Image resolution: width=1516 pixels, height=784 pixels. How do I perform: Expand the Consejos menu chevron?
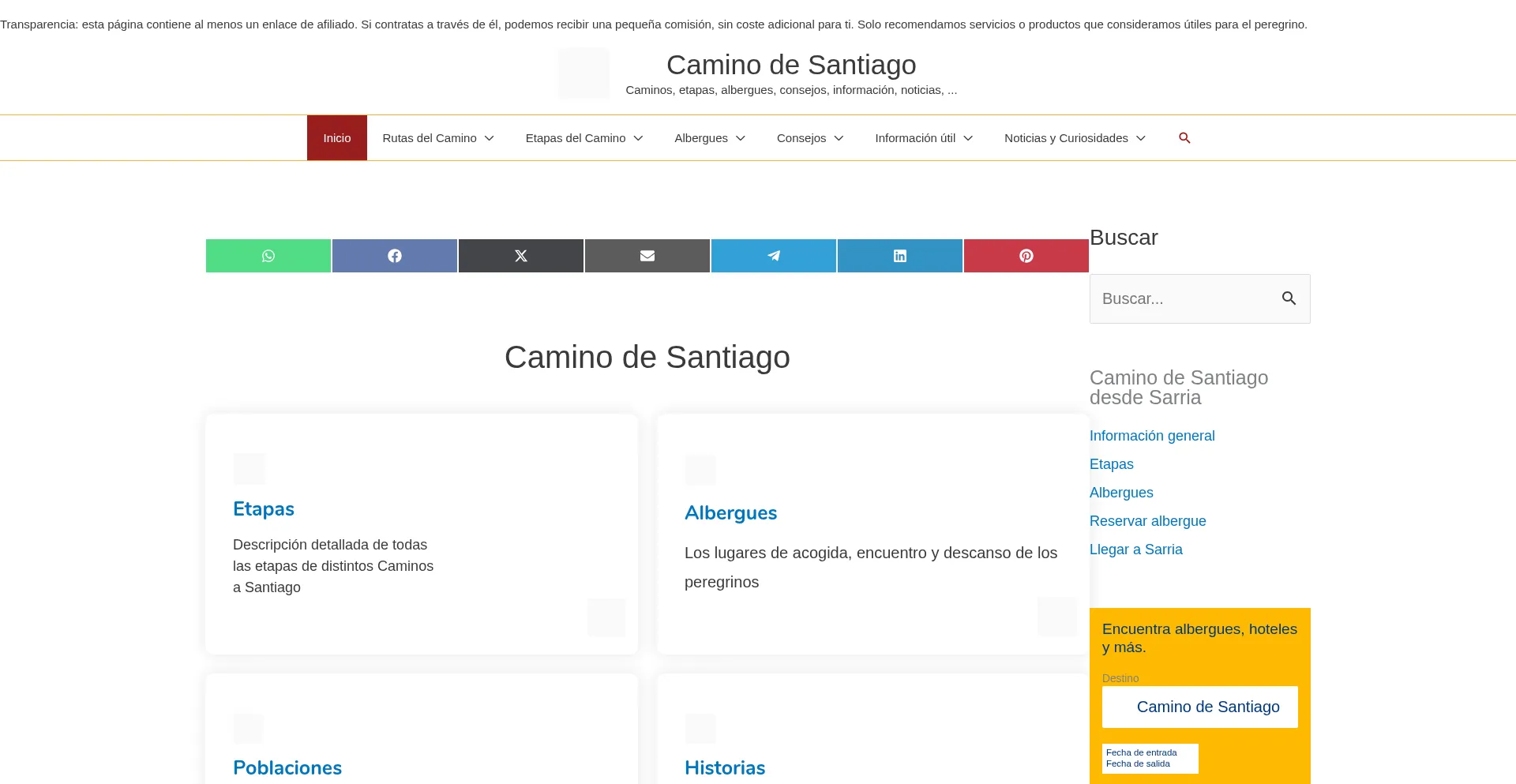pos(839,138)
